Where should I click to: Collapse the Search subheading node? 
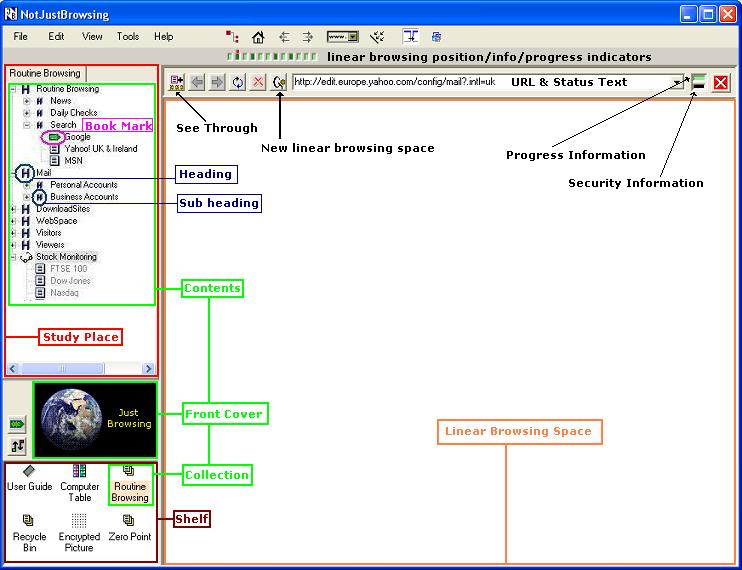pos(27,125)
